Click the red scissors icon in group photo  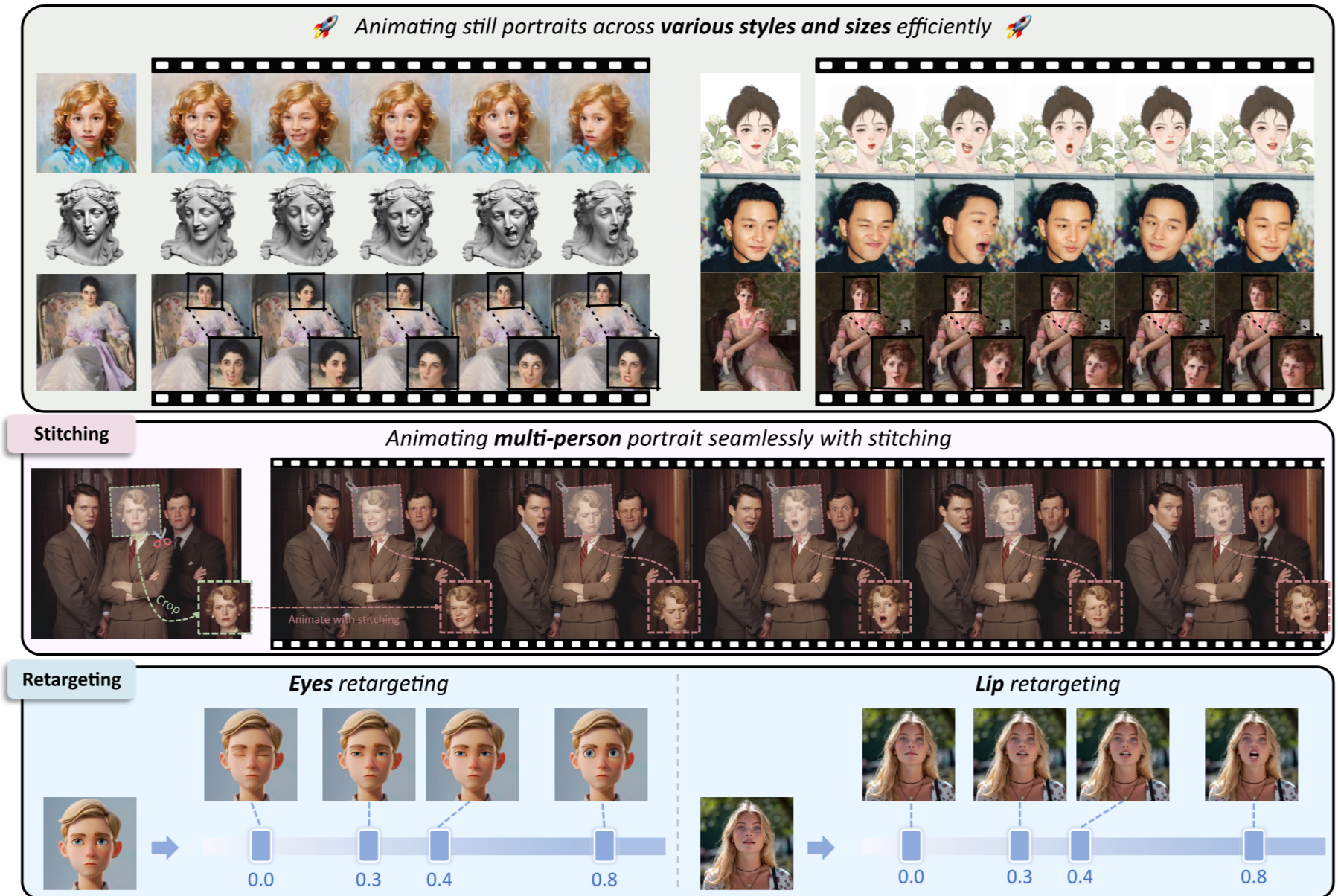point(161,541)
